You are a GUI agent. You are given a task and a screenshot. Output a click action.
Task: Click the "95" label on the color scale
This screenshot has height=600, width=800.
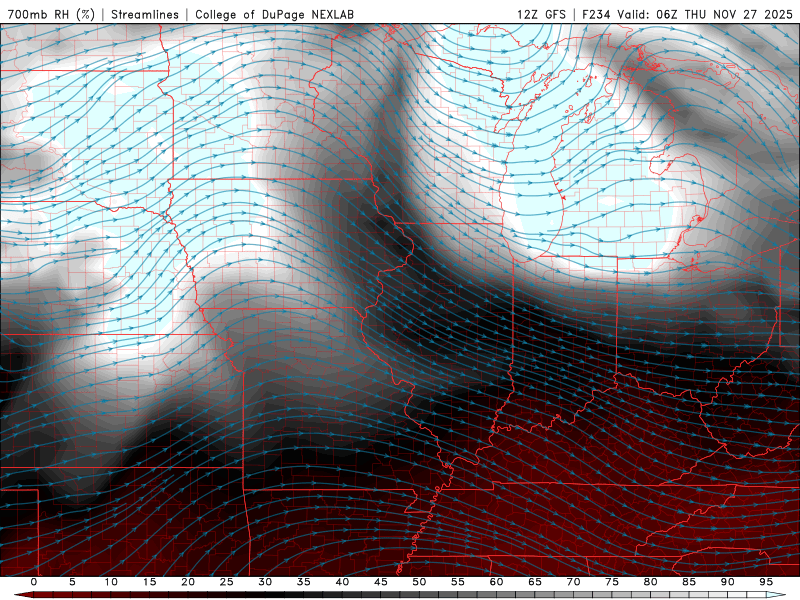tap(766, 582)
